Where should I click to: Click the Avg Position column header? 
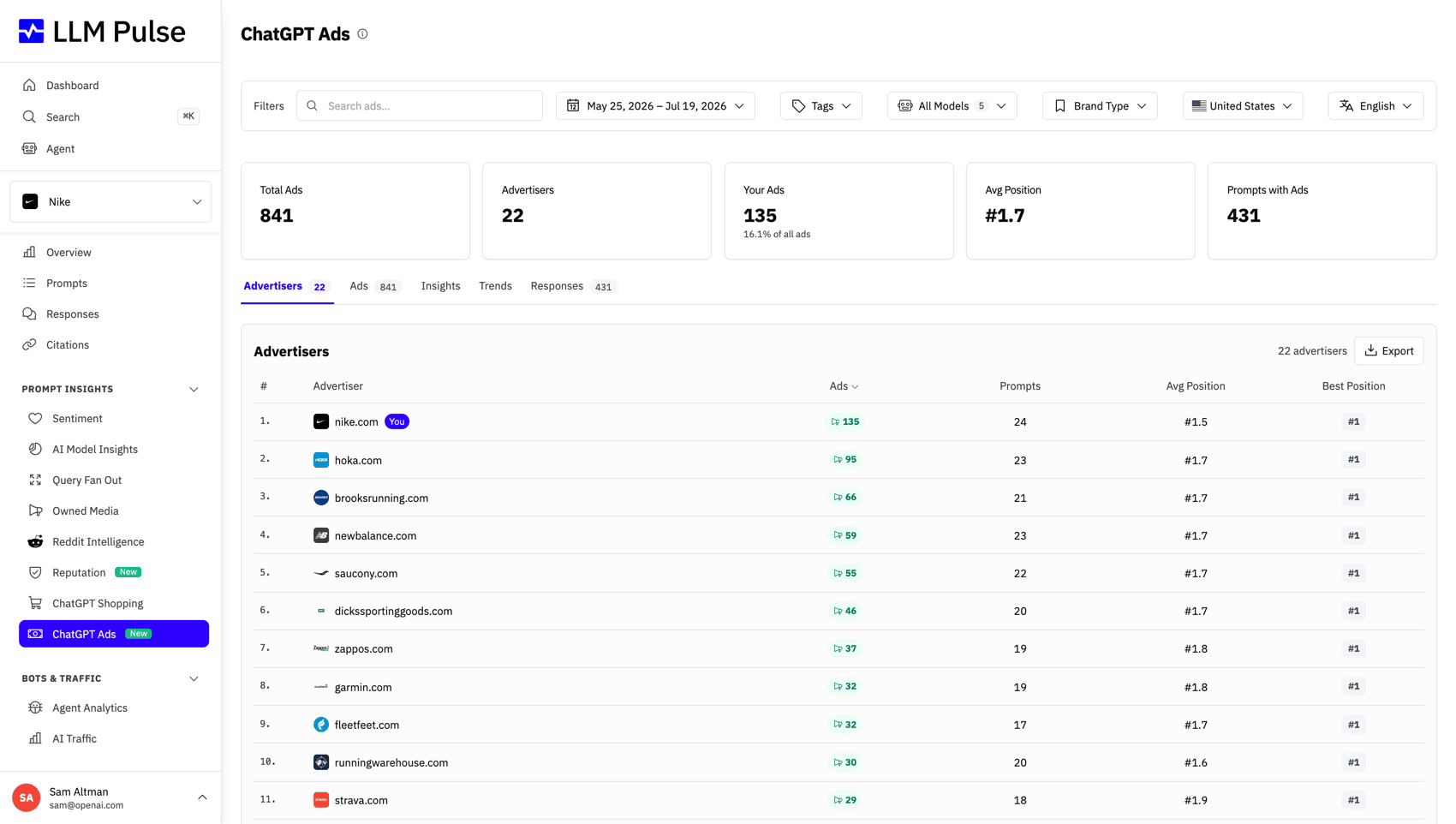tap(1196, 386)
